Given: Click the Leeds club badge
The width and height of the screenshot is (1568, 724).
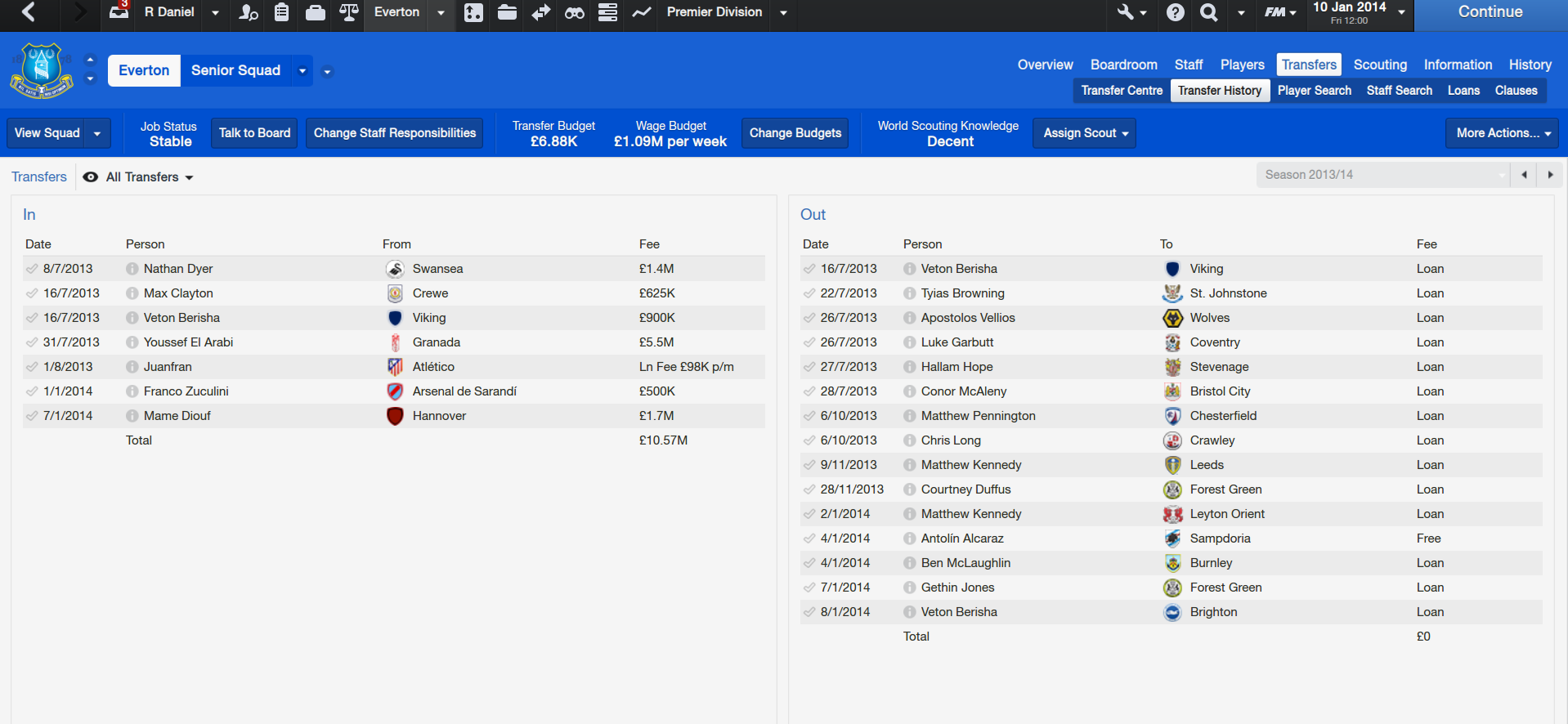Looking at the screenshot, I should pyautogui.click(x=1172, y=465).
